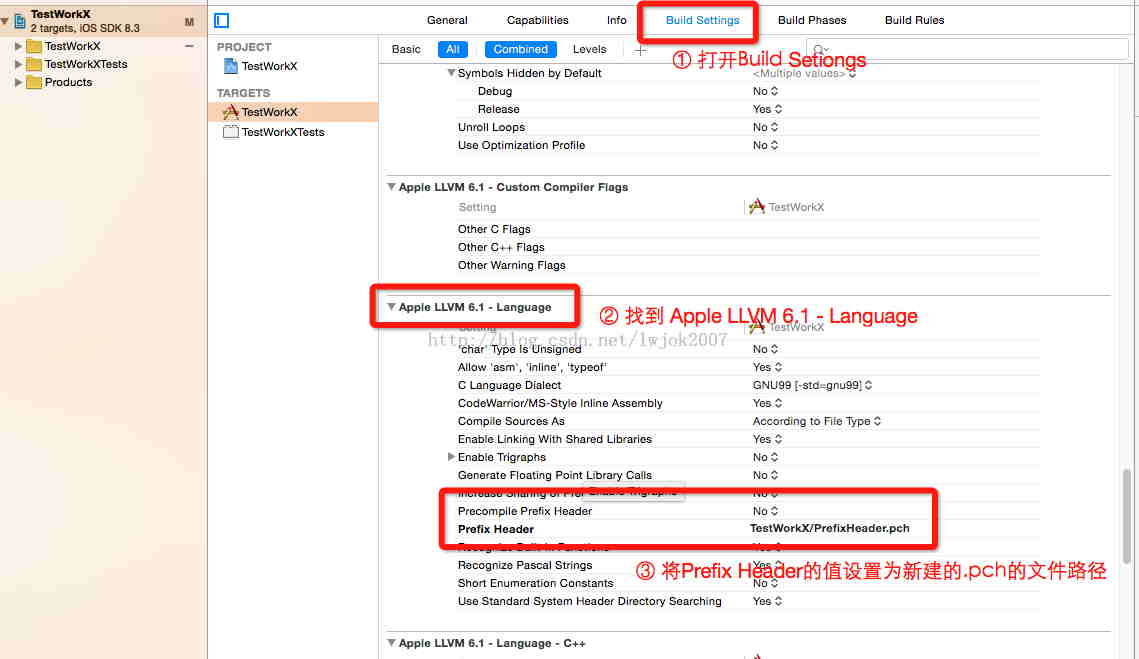Screen dimensions: 1139x659
Task: Click the Products folder icon
Action: (33, 83)
